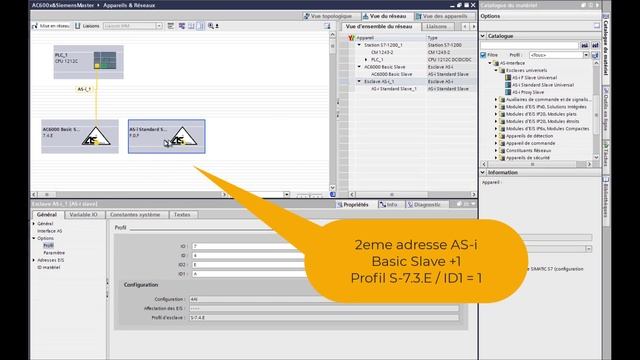Select Paramètre under Options
The height and width of the screenshot is (360, 640).
coord(54,253)
